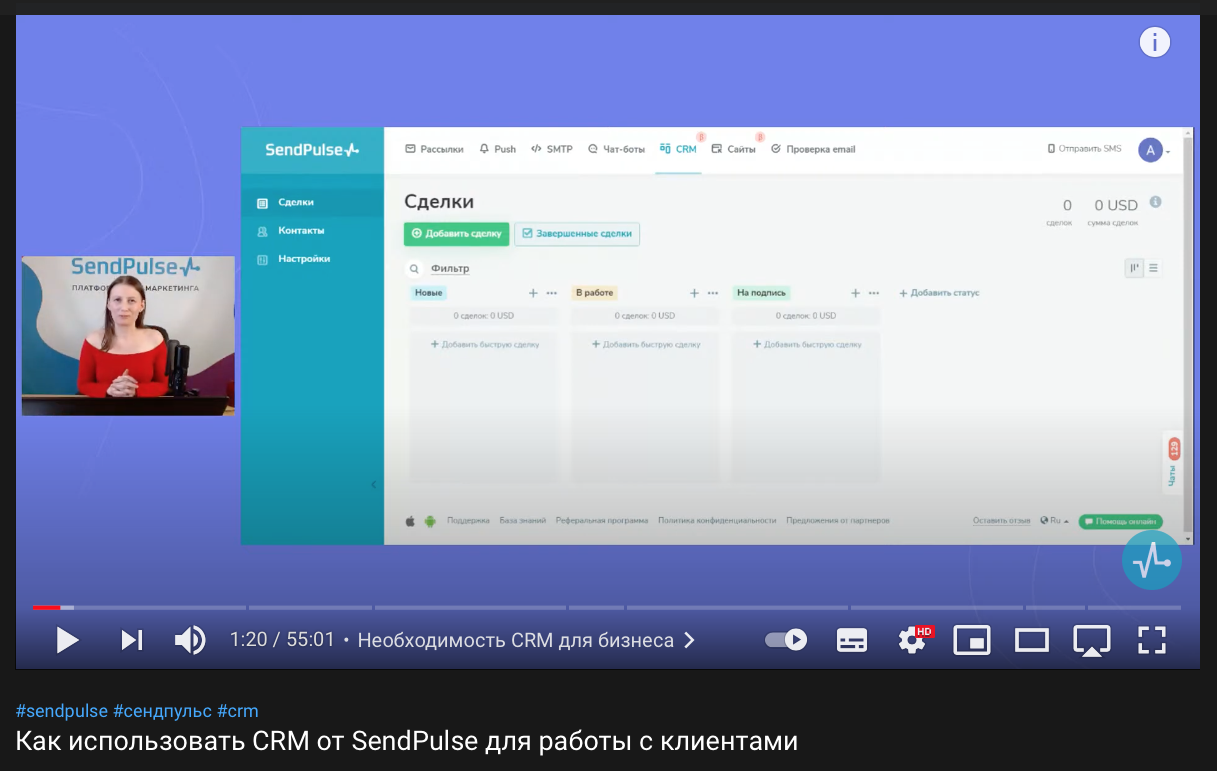Select the CRM tab
1217x771 pixels.
678,149
